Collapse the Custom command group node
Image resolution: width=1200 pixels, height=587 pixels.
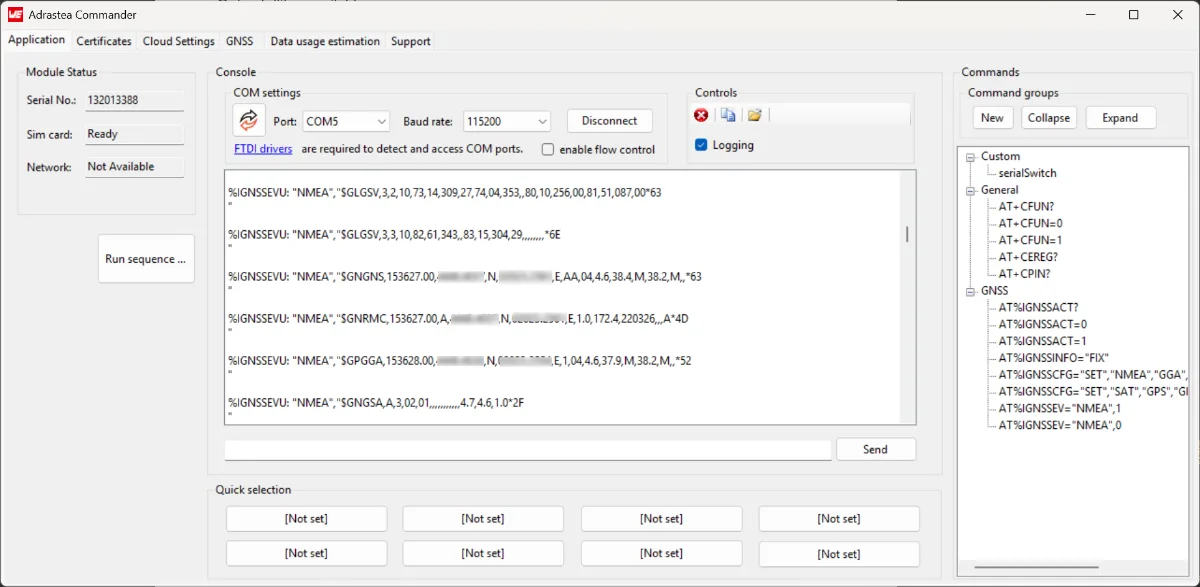[x=969, y=157]
